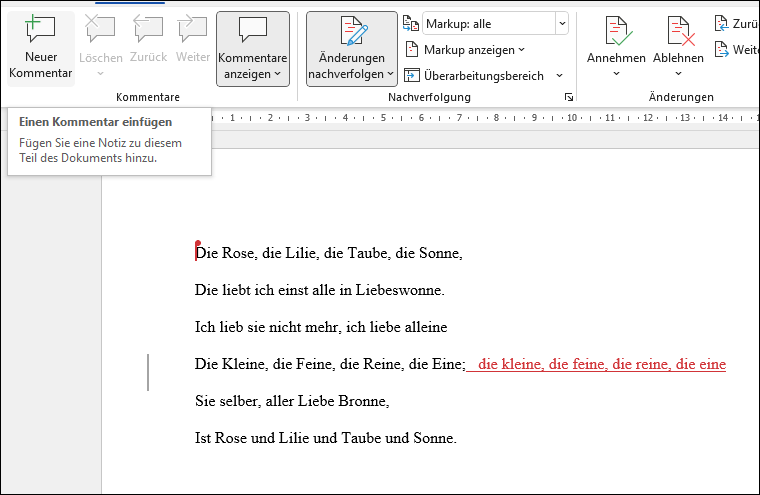
Task: Toggle Änderungen nachverfolgen tracking
Action: (x=352, y=48)
